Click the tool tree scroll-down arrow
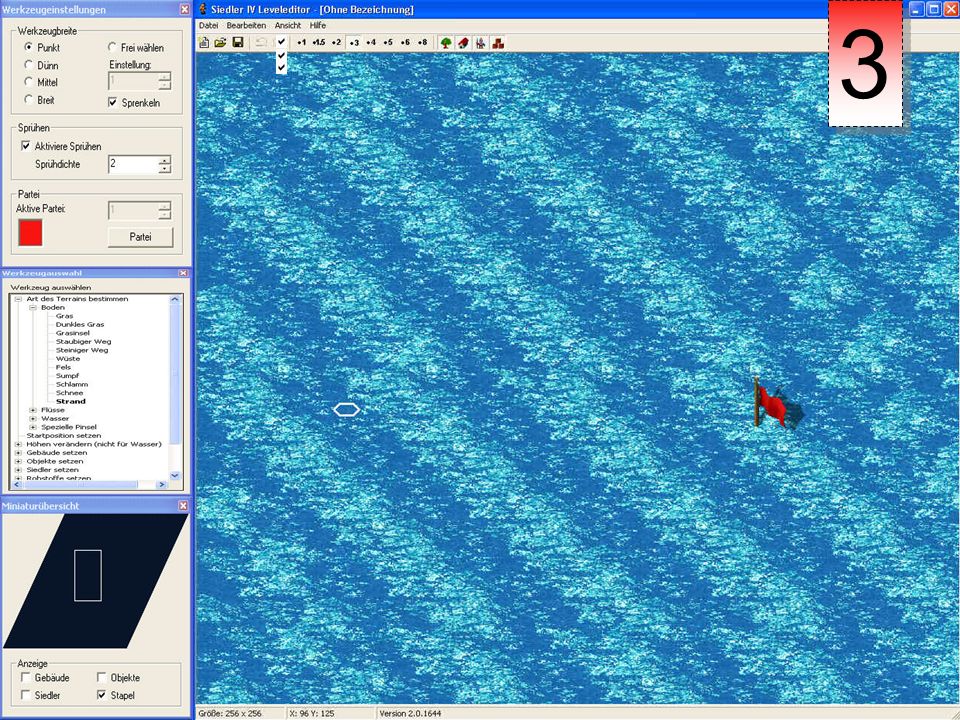The image size is (960, 720). point(174,475)
